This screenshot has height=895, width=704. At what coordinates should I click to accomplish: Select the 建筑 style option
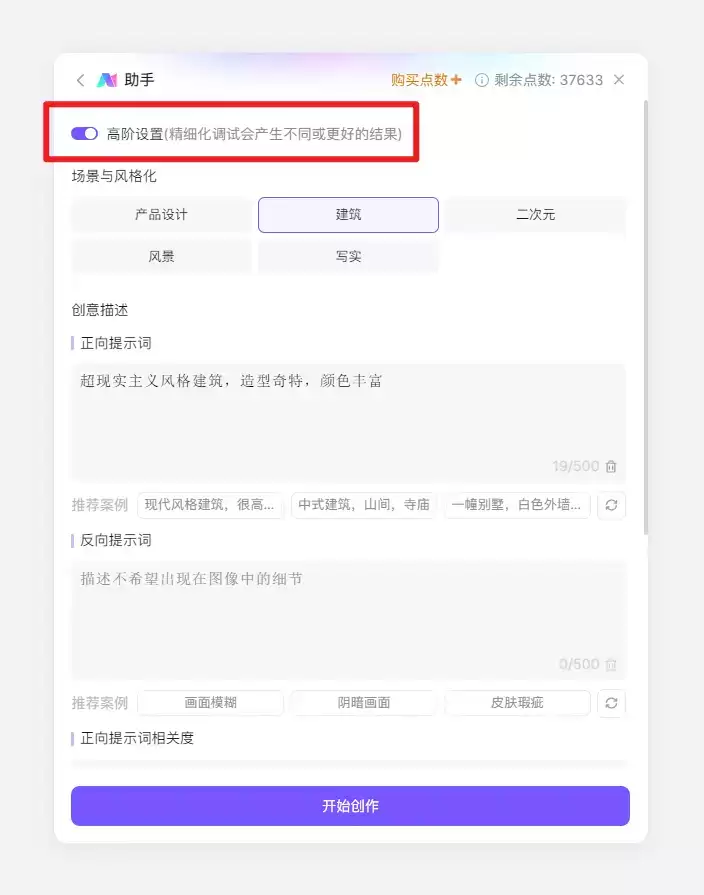[x=348, y=215]
